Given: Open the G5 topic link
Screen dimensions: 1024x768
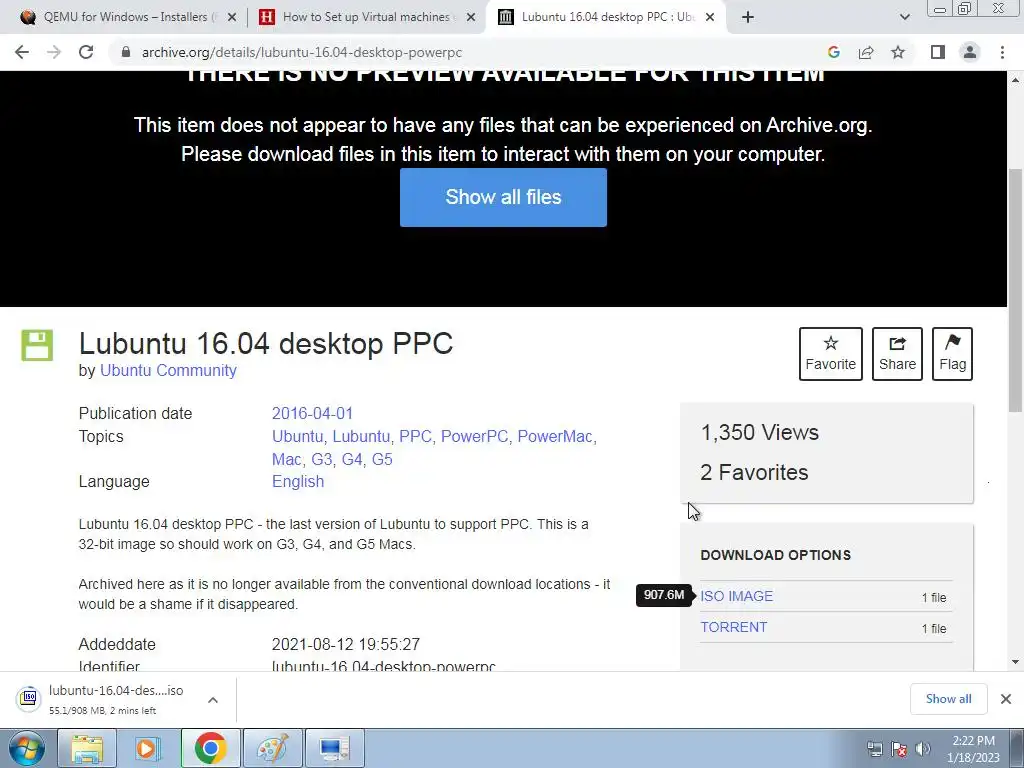Looking at the screenshot, I should pyautogui.click(x=381, y=459).
